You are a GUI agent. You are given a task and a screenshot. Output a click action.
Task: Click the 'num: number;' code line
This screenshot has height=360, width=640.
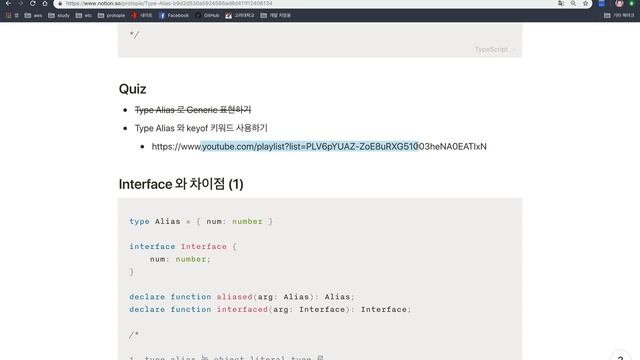click(180, 259)
